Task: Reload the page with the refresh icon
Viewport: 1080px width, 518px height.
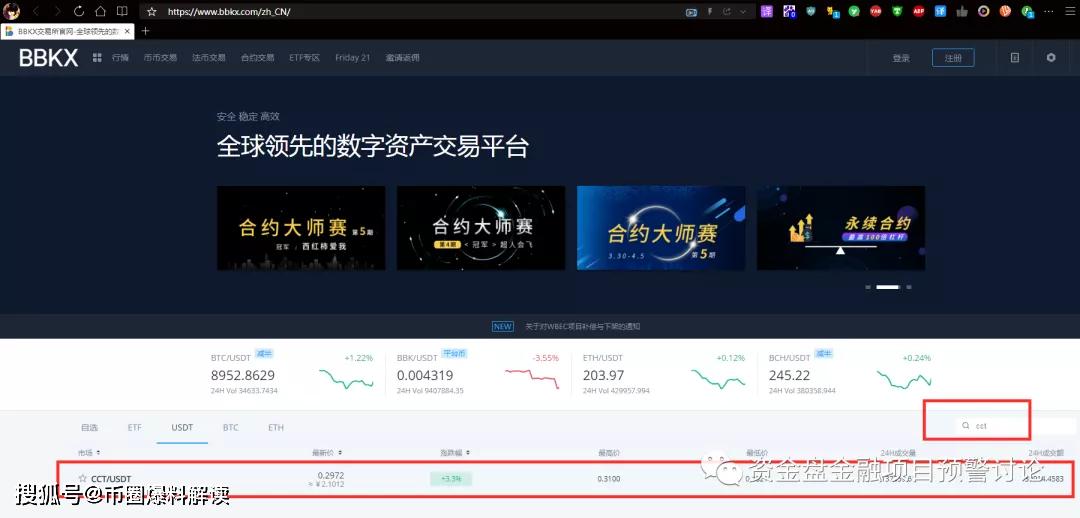Action: pos(79,12)
